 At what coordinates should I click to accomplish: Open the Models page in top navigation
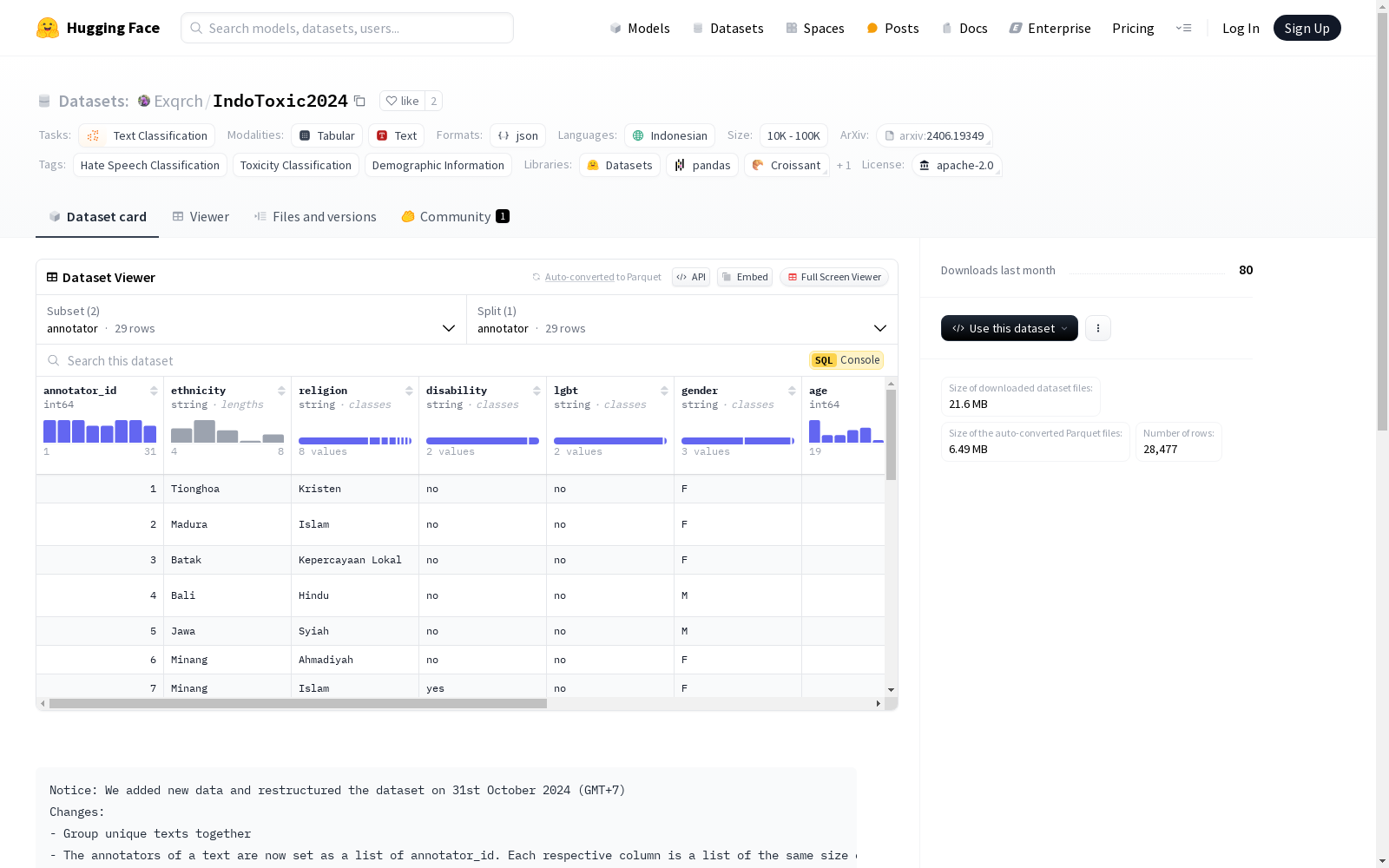(x=640, y=28)
